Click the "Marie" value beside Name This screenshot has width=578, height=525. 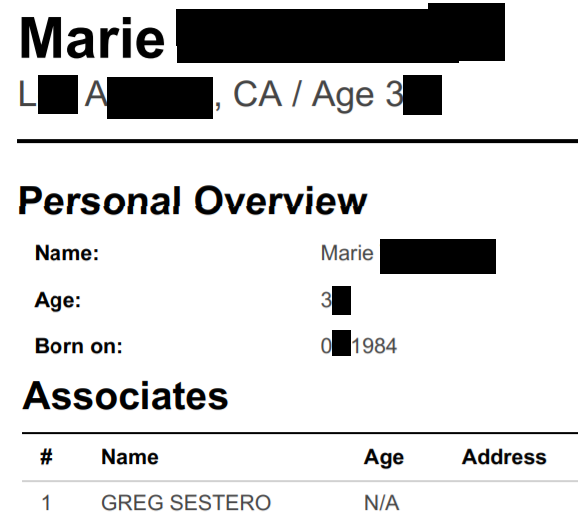click(347, 253)
